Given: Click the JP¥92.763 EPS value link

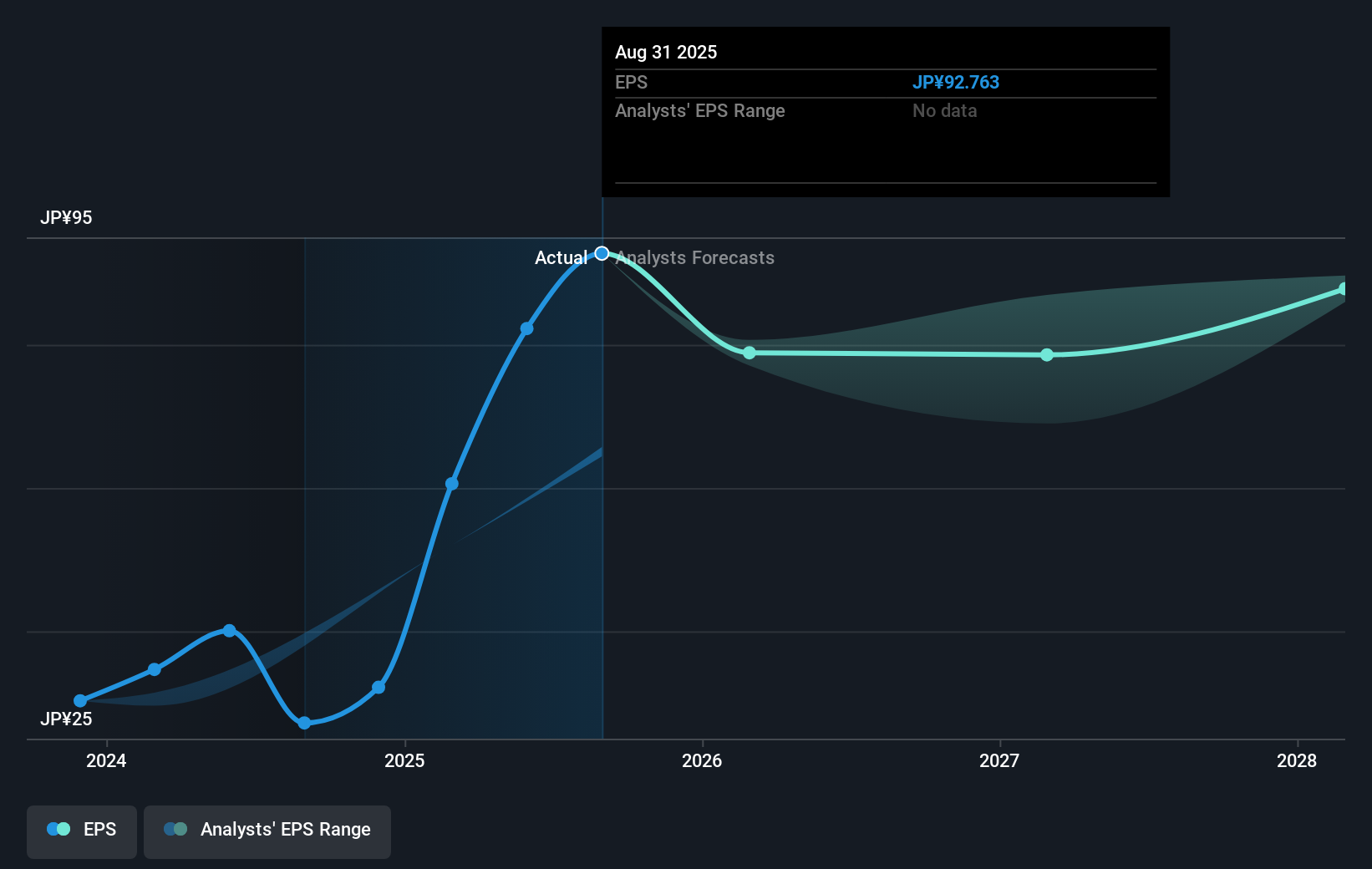Looking at the screenshot, I should pyautogui.click(x=956, y=83).
